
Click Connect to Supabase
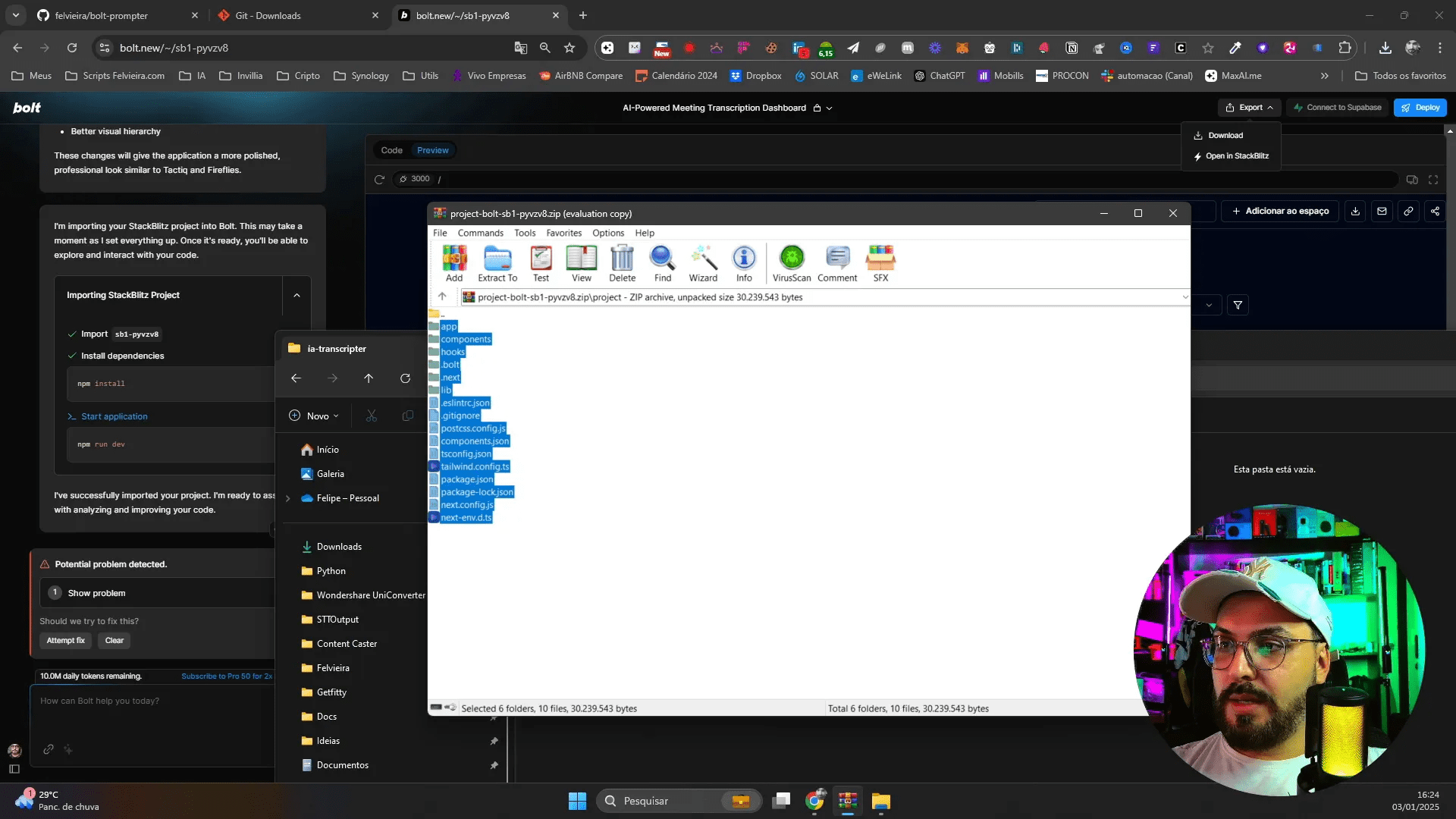pos(1338,108)
